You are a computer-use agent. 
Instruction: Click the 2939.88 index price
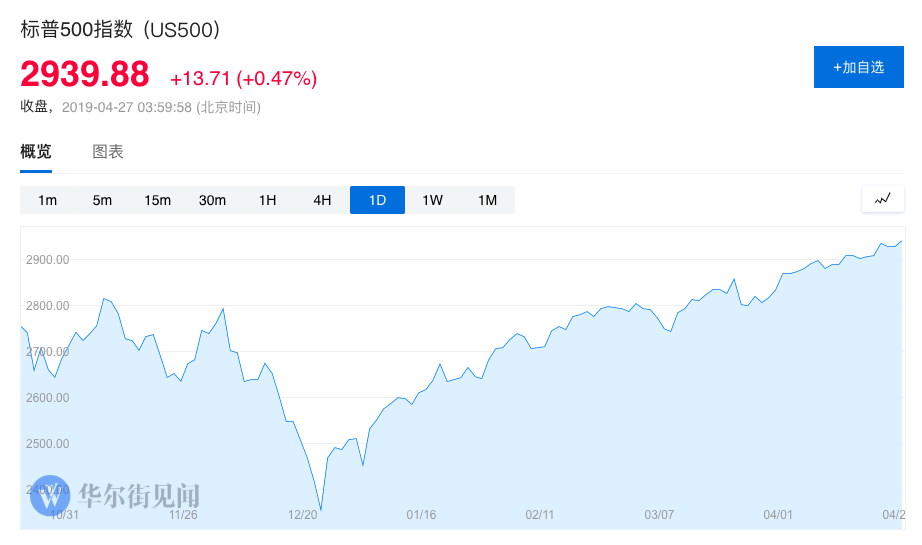(85, 74)
